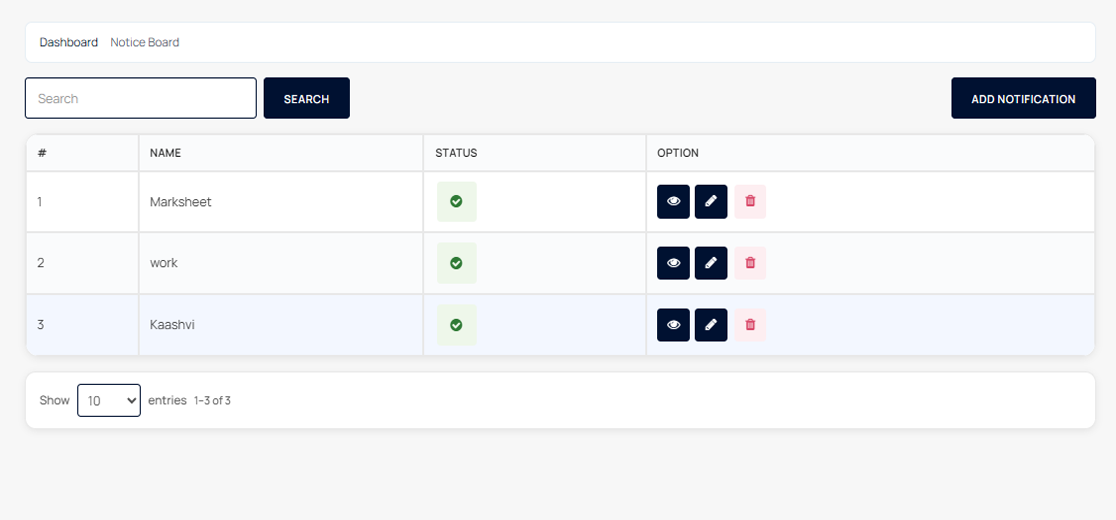1116x520 pixels.
Task: Sort by STATUS column header
Action: (456, 153)
